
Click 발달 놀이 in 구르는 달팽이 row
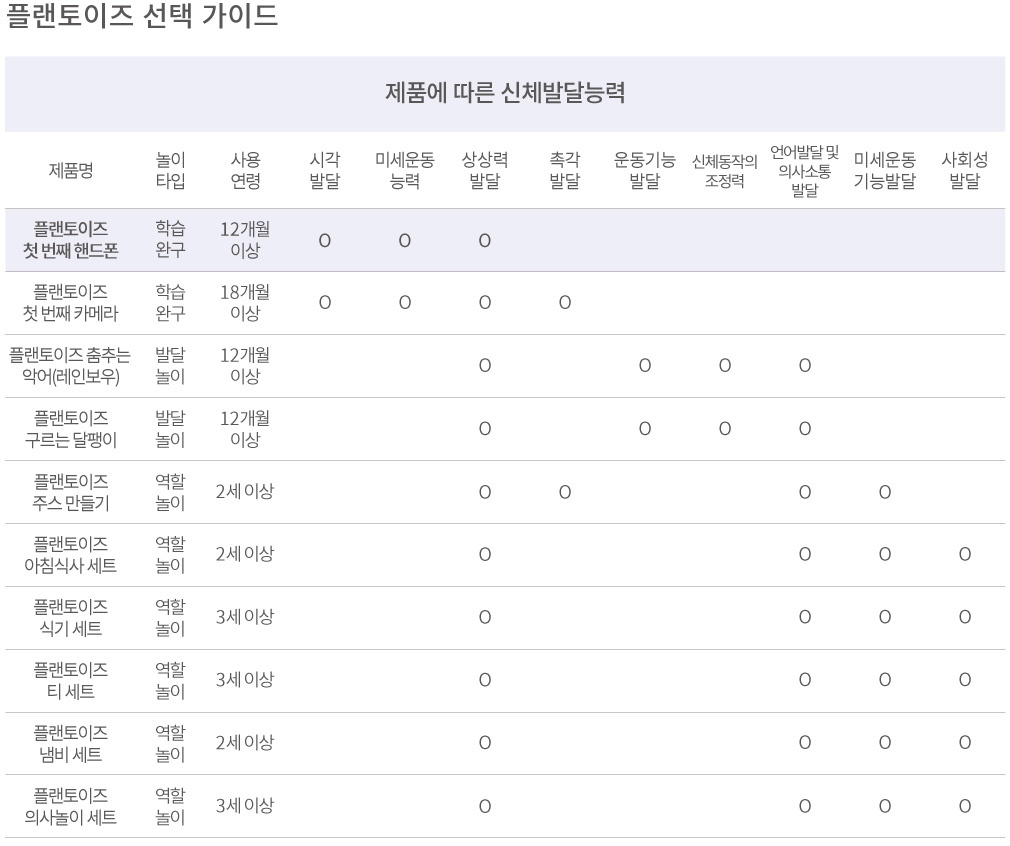tap(171, 428)
